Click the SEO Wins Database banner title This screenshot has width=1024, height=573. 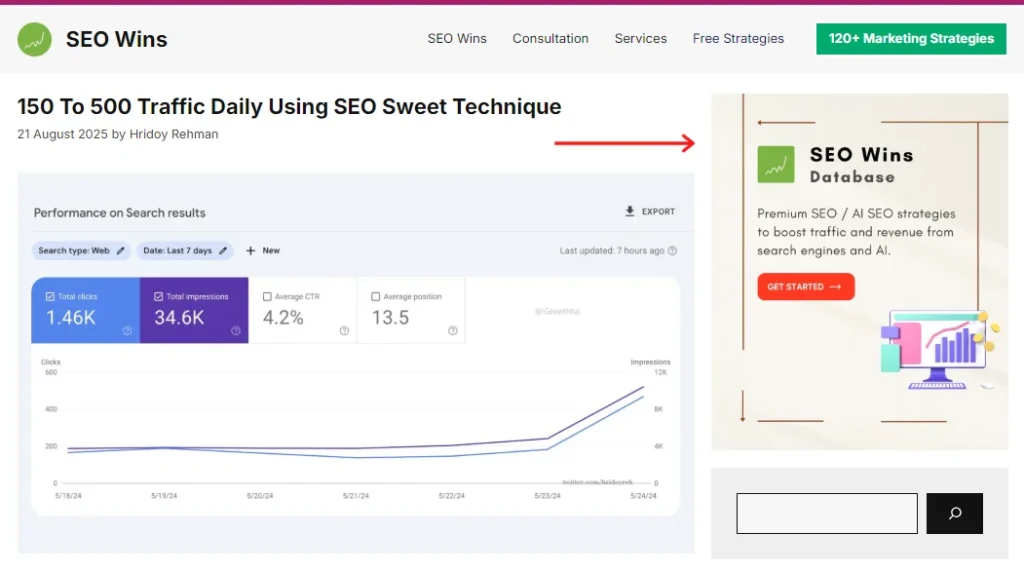861,165
